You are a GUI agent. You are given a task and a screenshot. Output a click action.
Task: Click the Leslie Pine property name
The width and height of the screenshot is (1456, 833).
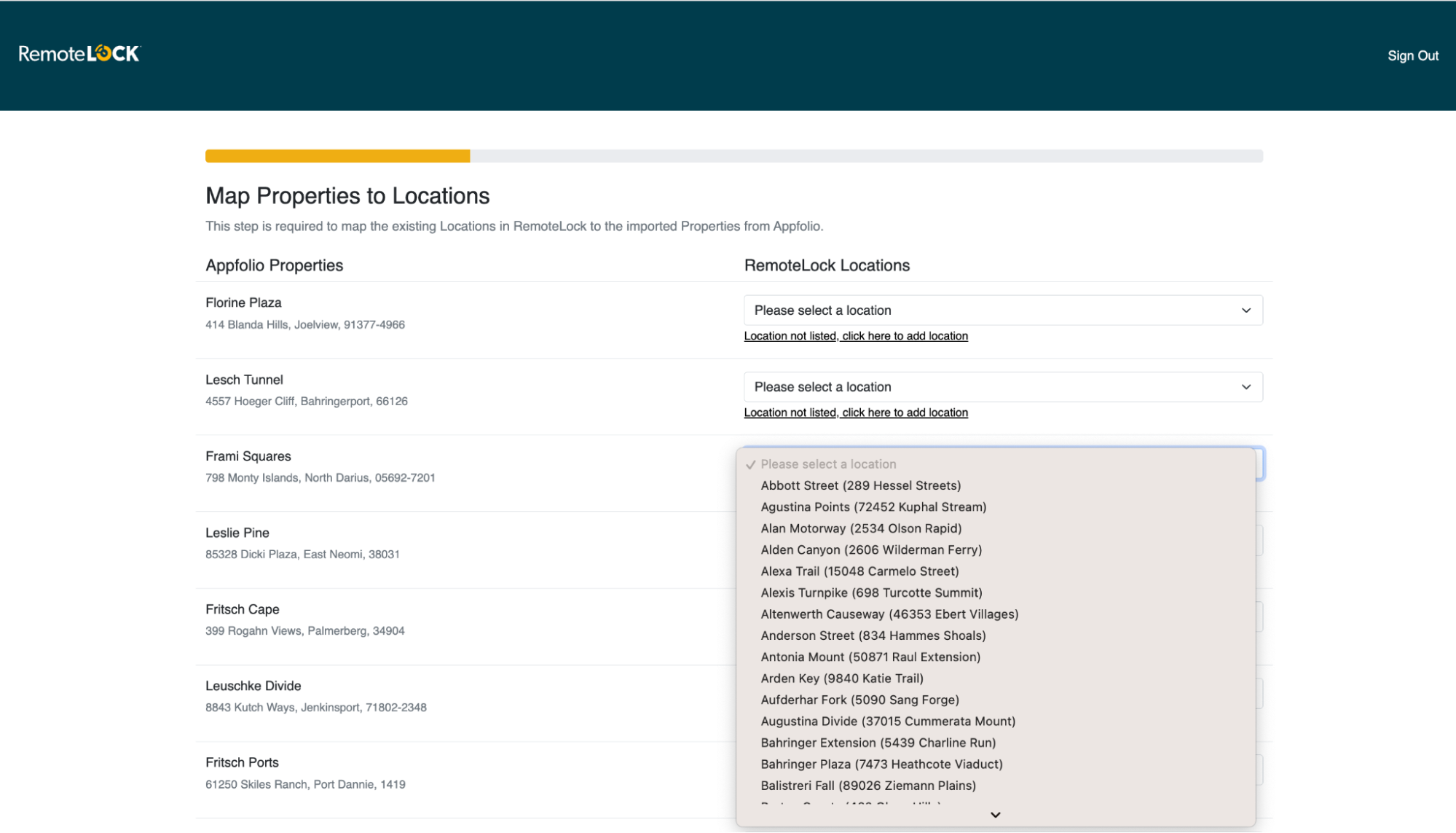237,533
